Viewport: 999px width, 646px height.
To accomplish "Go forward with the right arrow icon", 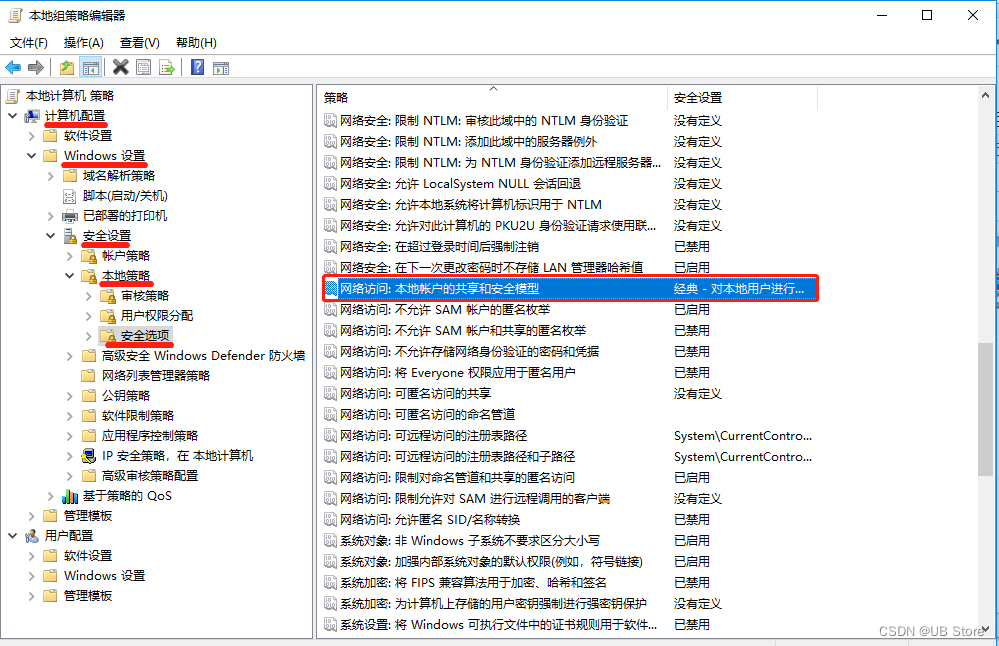I will pos(36,67).
